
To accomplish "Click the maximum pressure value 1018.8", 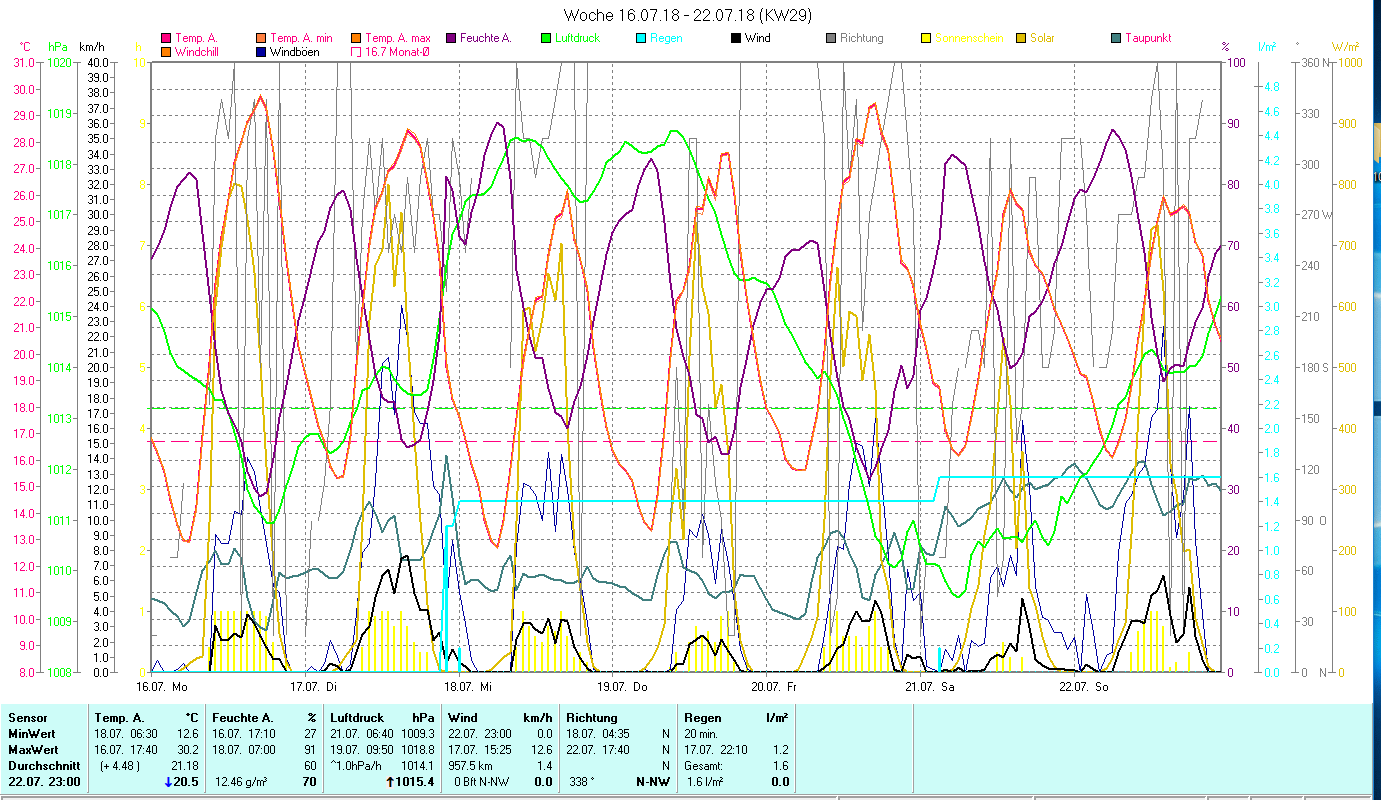I will [x=416, y=750].
